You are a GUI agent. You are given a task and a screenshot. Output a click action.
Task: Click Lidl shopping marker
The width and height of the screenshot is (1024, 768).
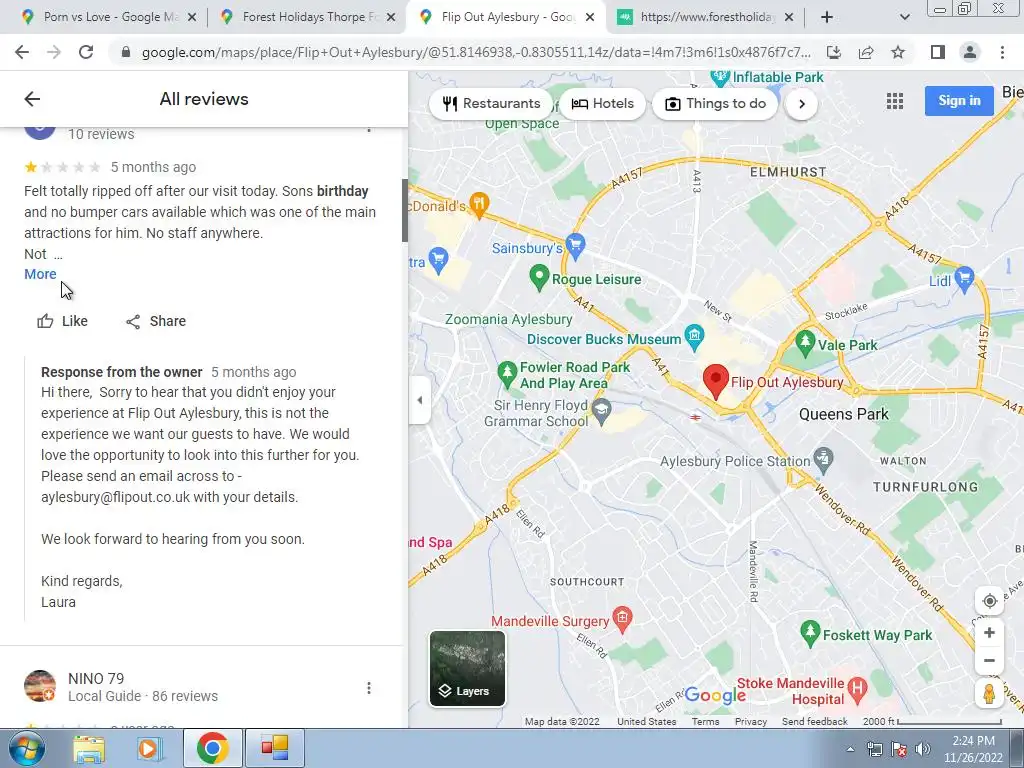[x=965, y=278]
